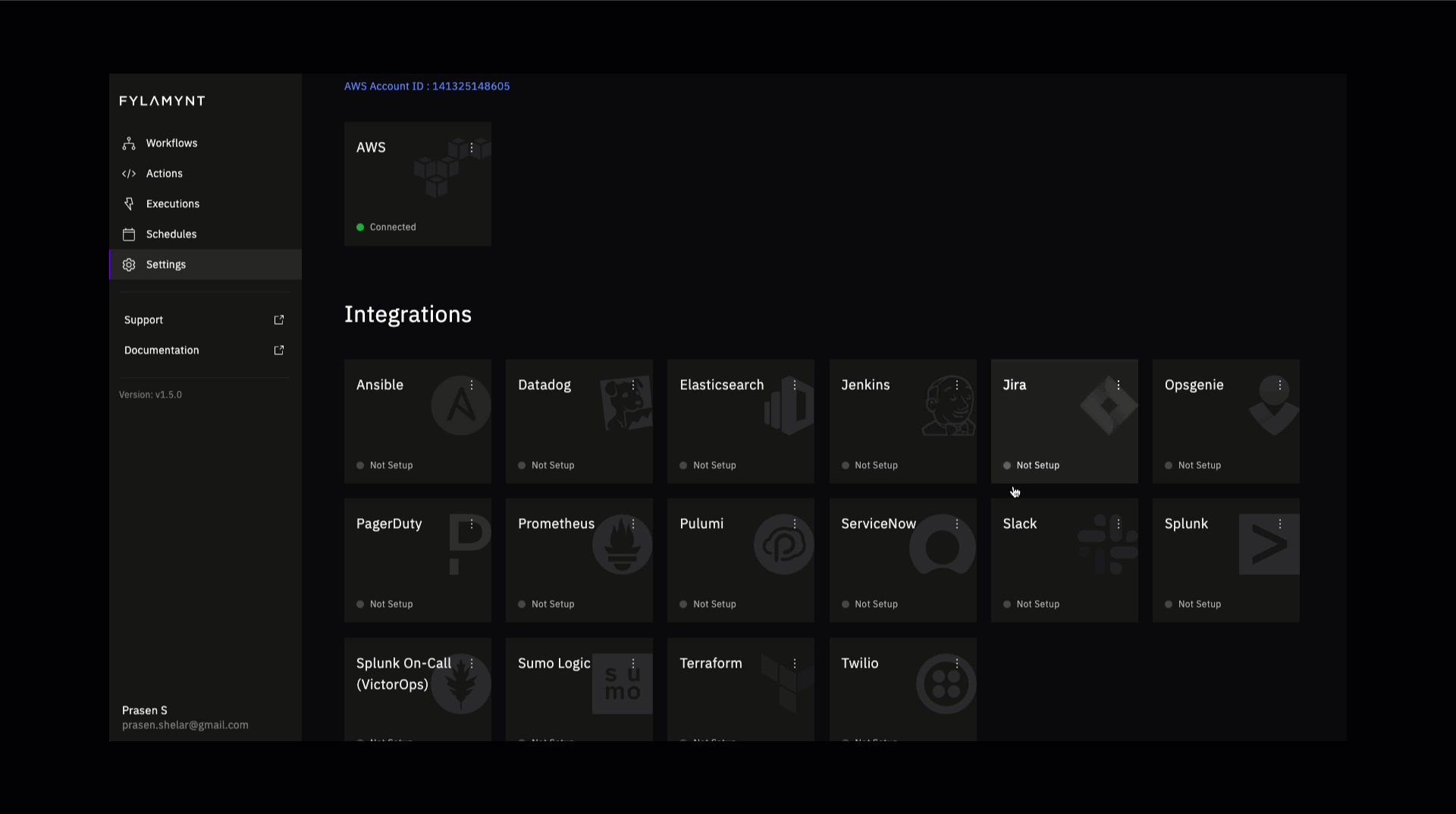
Task: Click the Support external link icon
Action: (x=279, y=320)
